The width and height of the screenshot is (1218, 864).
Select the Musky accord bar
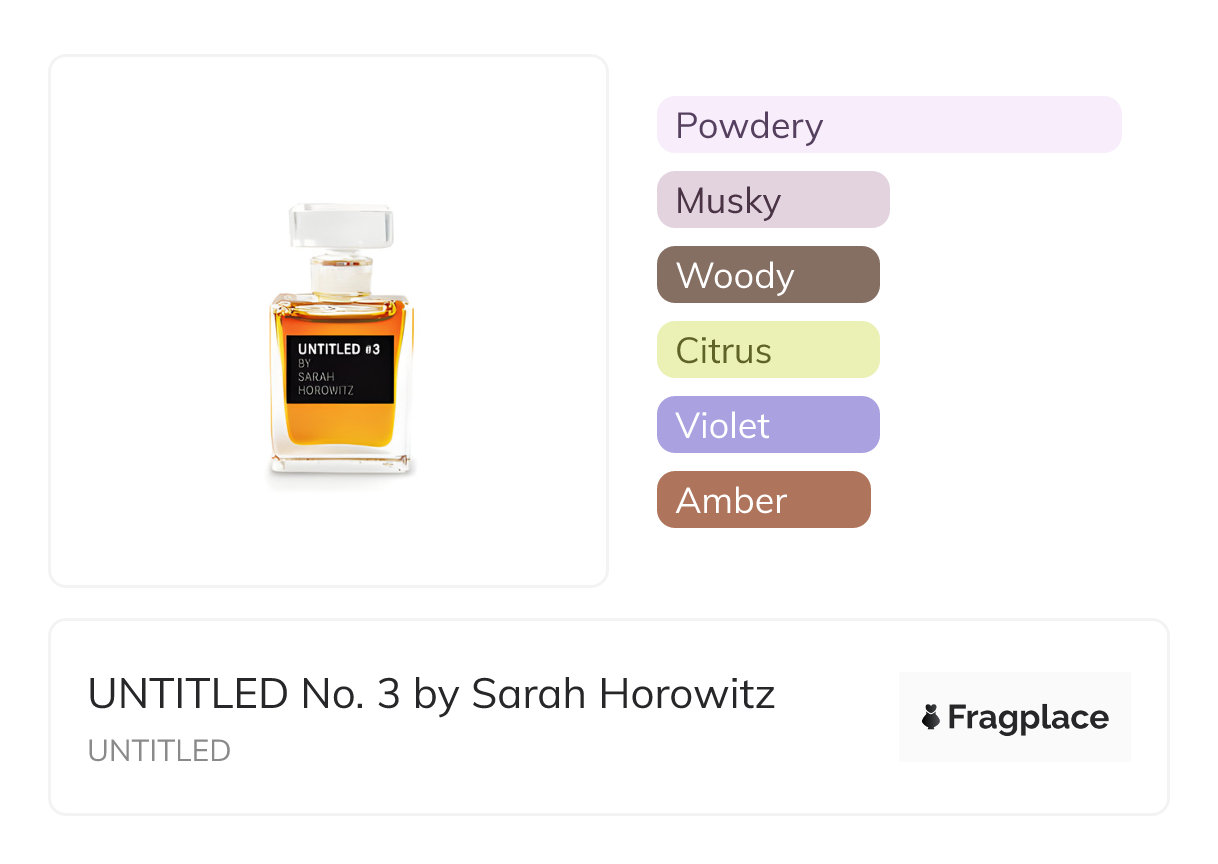pyautogui.click(x=773, y=200)
